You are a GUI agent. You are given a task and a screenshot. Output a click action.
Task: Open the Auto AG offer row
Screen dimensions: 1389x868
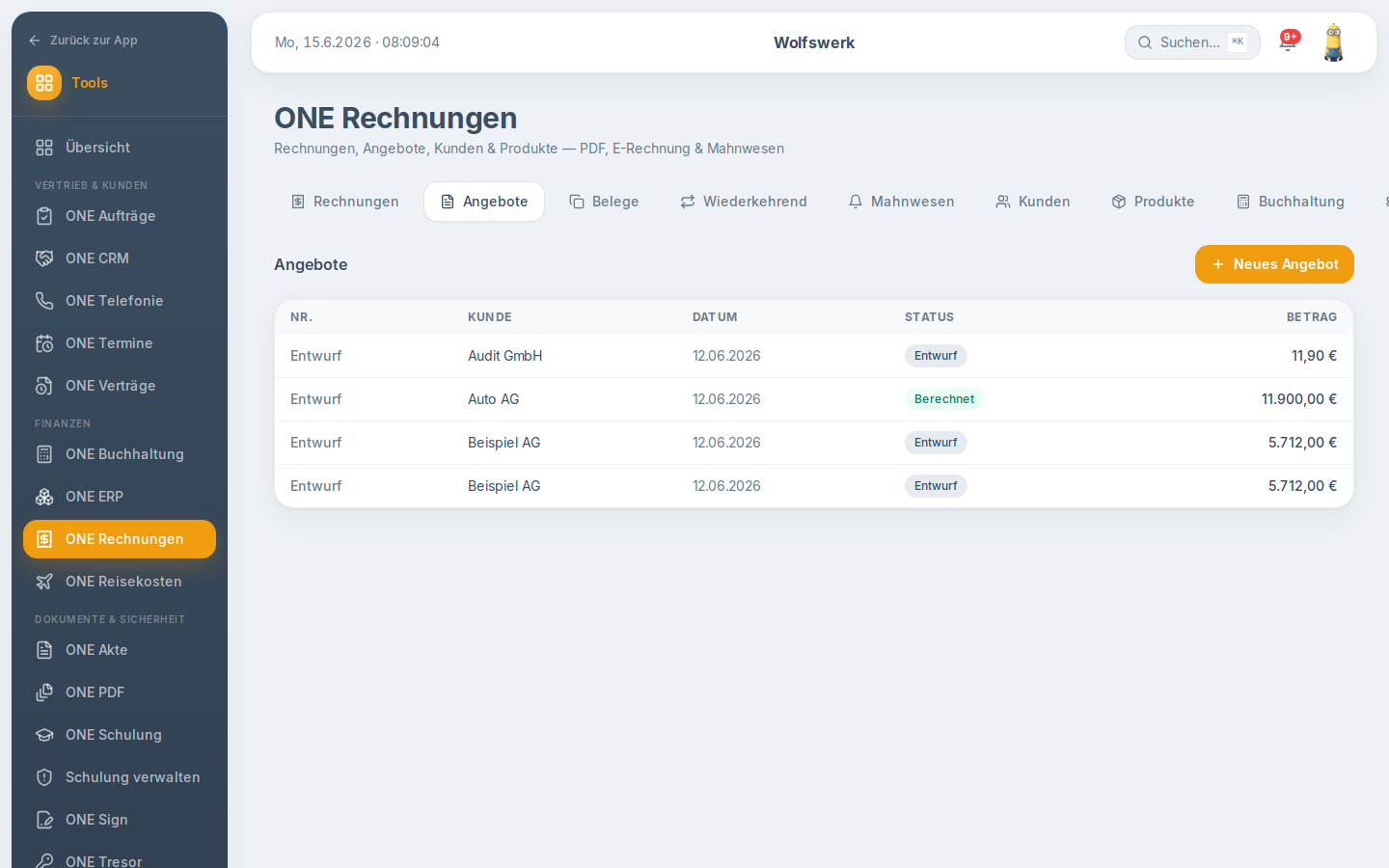coord(814,399)
